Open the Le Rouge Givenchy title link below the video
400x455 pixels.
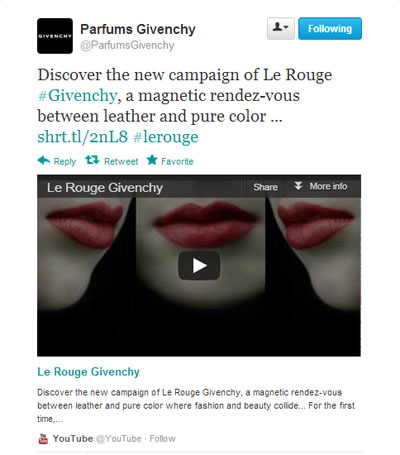(x=88, y=372)
